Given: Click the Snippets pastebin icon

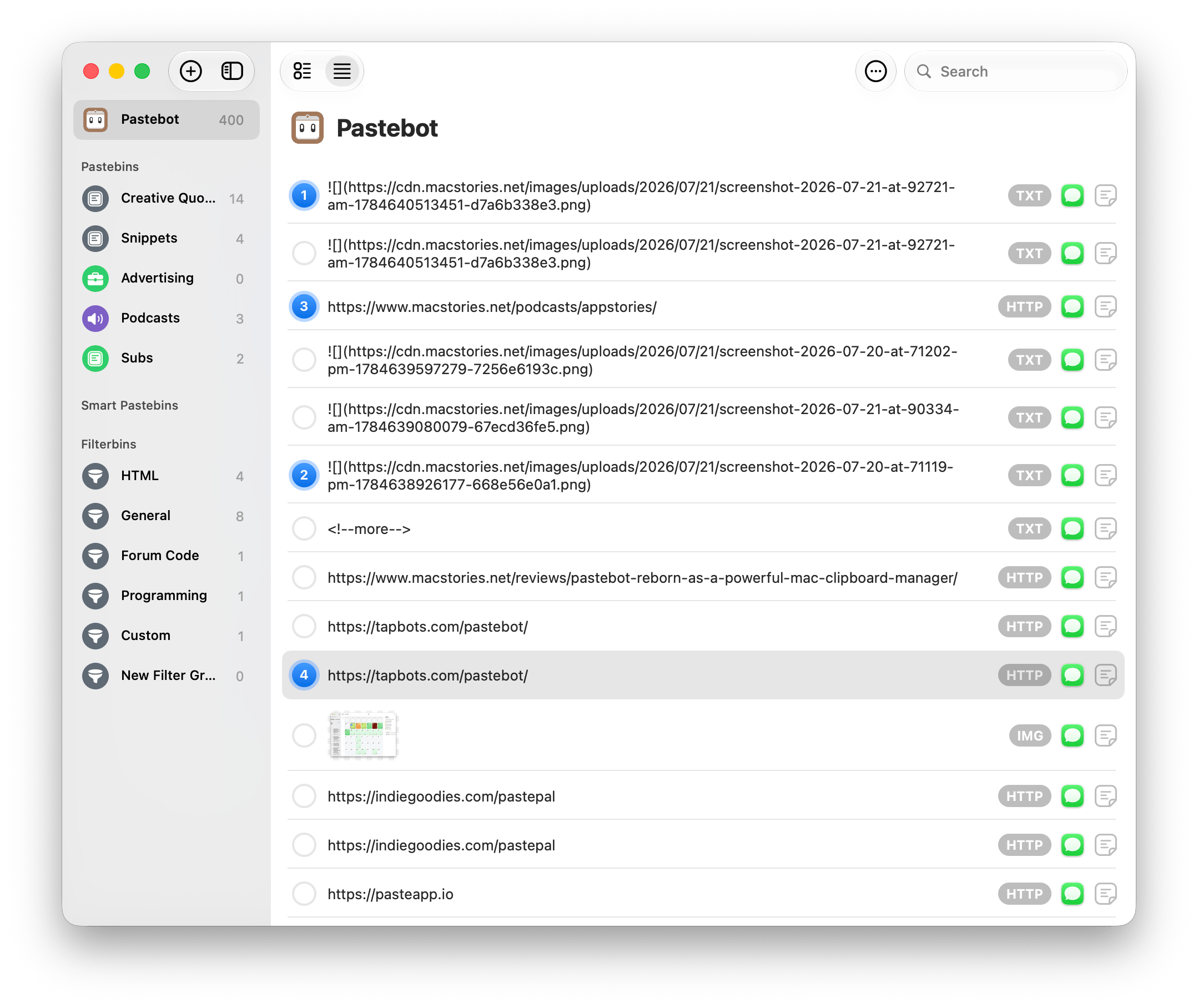Looking at the screenshot, I should point(95,238).
